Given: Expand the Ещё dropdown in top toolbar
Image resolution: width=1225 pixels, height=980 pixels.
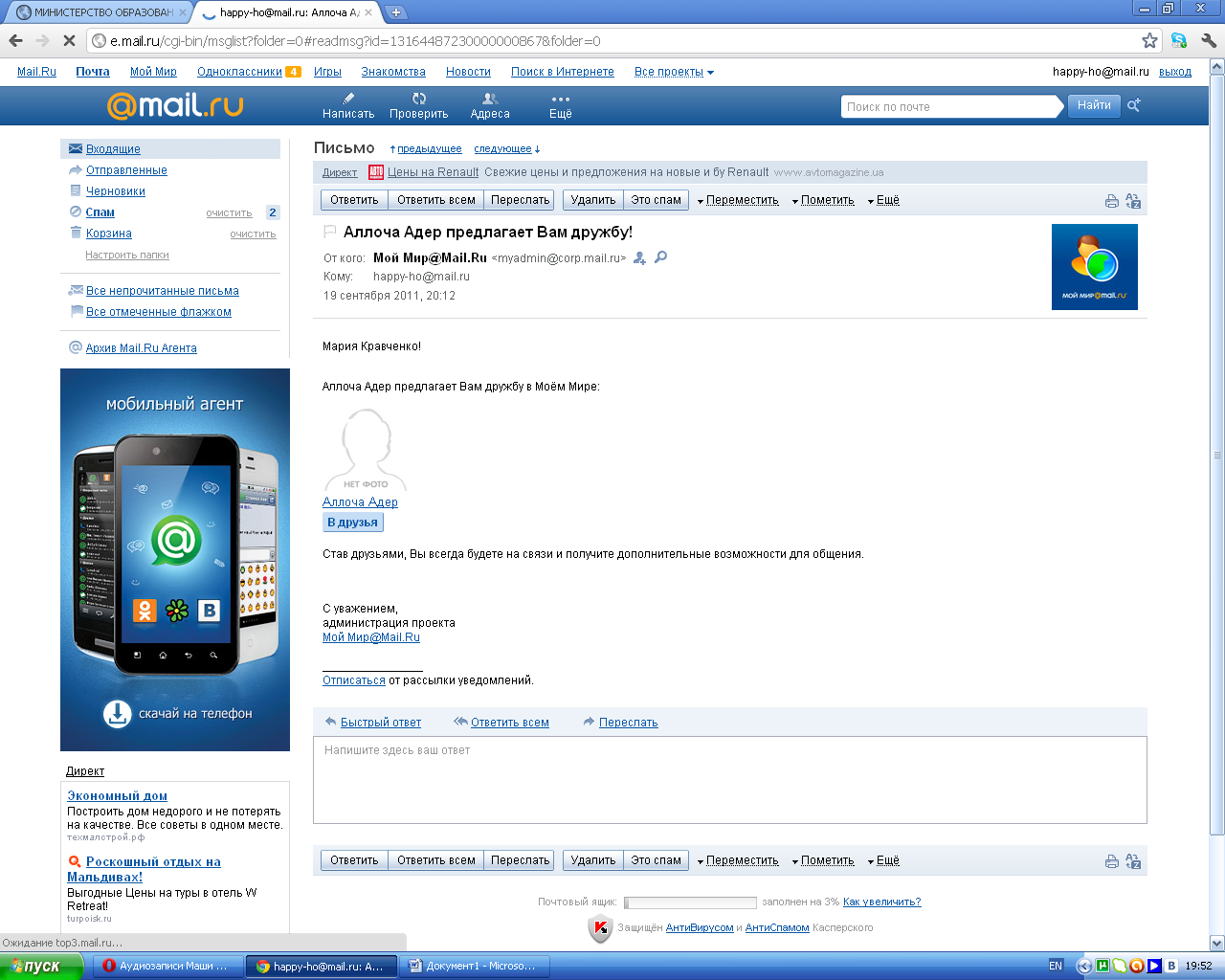Looking at the screenshot, I should click(x=883, y=201).
